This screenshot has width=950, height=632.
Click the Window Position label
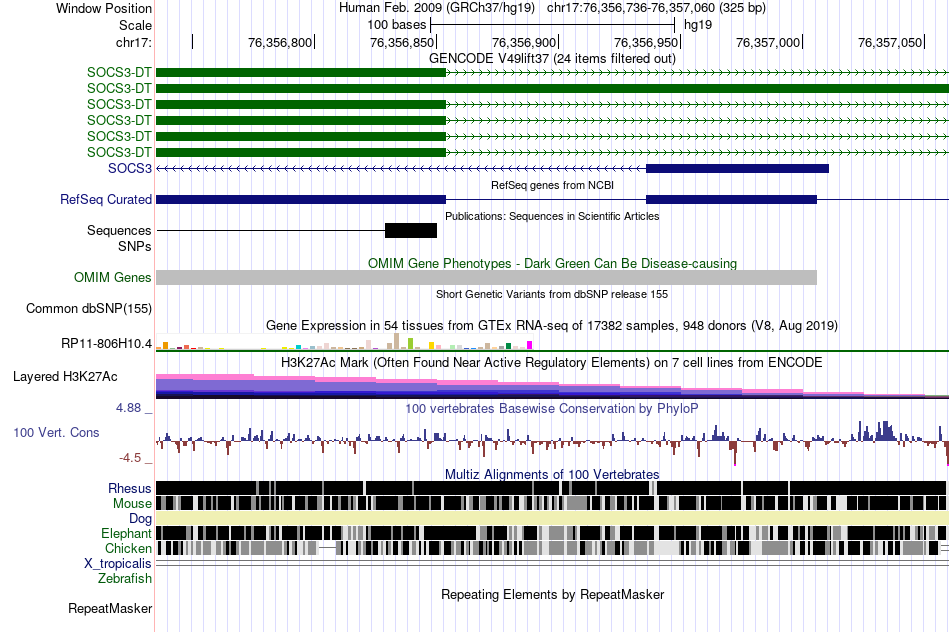tap(104, 8)
